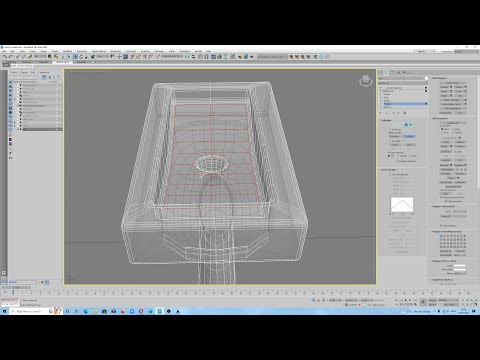Open Select by Name dialog icon

click(56, 57)
